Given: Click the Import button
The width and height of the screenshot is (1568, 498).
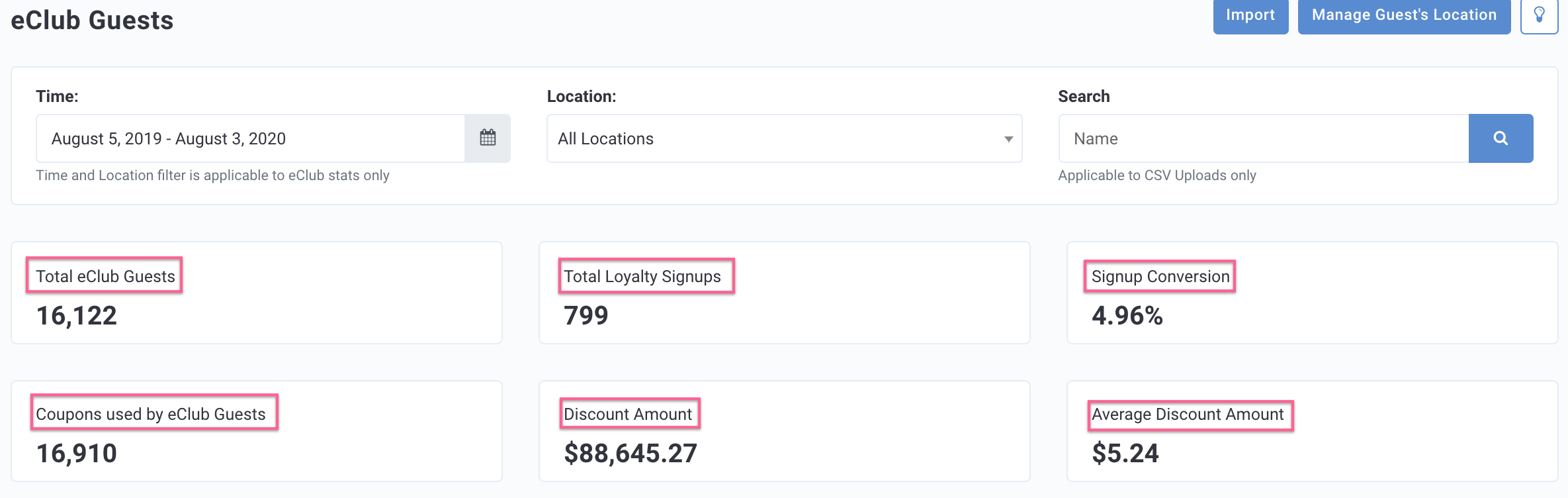Looking at the screenshot, I should click(x=1250, y=15).
